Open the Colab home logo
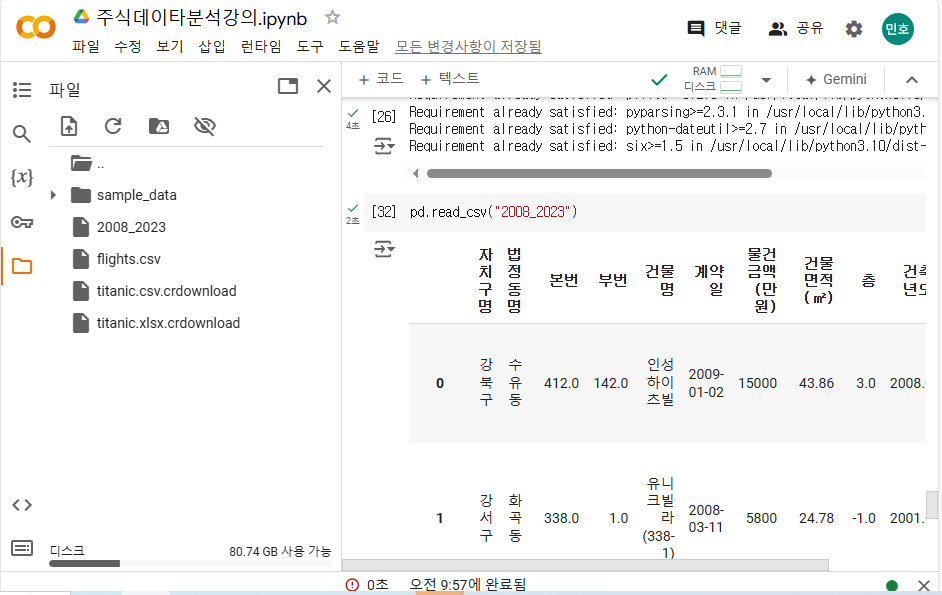Image resolution: width=942 pixels, height=595 pixels. pos(36,27)
